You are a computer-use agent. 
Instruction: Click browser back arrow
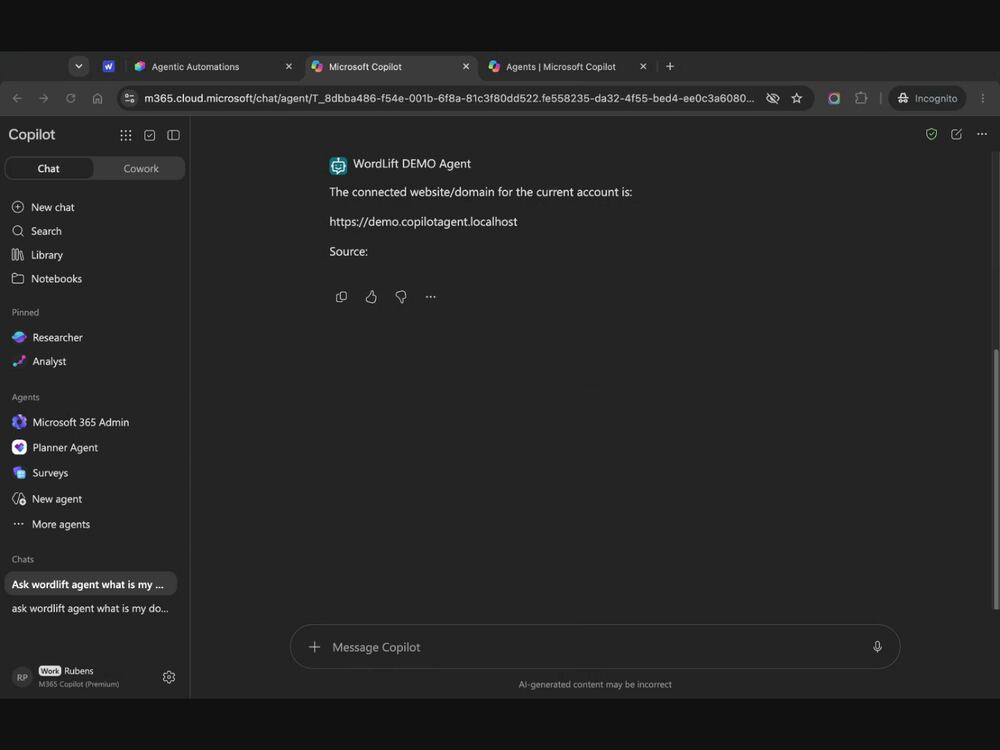[x=17, y=98]
